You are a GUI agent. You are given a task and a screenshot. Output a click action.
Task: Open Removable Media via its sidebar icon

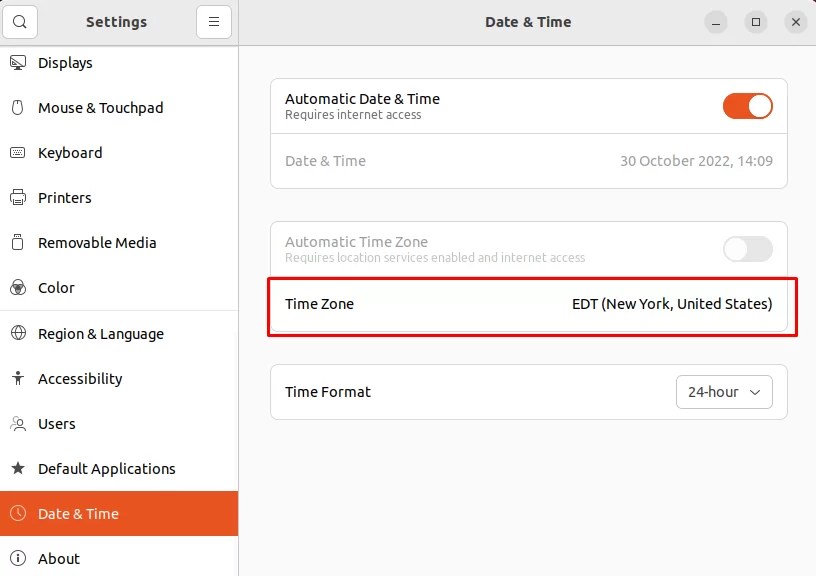[16, 242]
